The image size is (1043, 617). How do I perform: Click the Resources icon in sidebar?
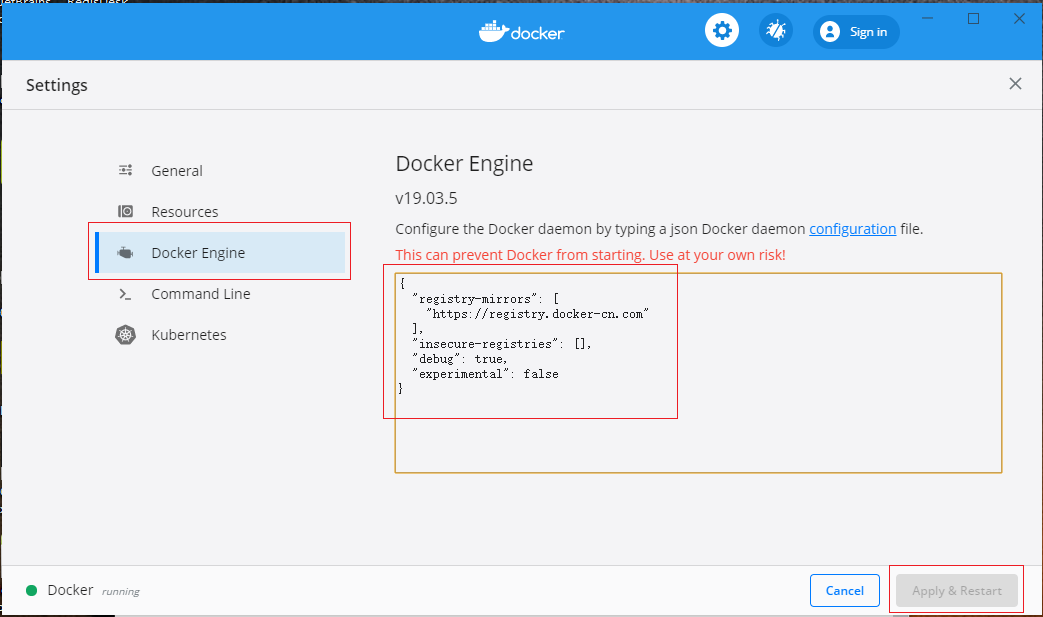click(126, 211)
